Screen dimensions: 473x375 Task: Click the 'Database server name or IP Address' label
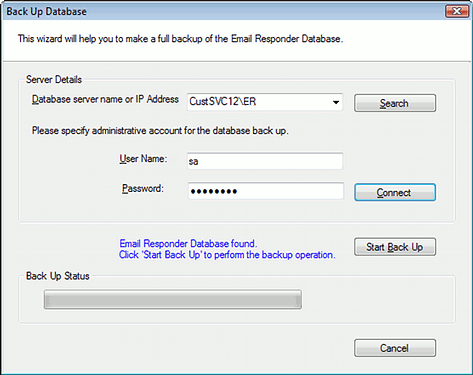[105, 99]
